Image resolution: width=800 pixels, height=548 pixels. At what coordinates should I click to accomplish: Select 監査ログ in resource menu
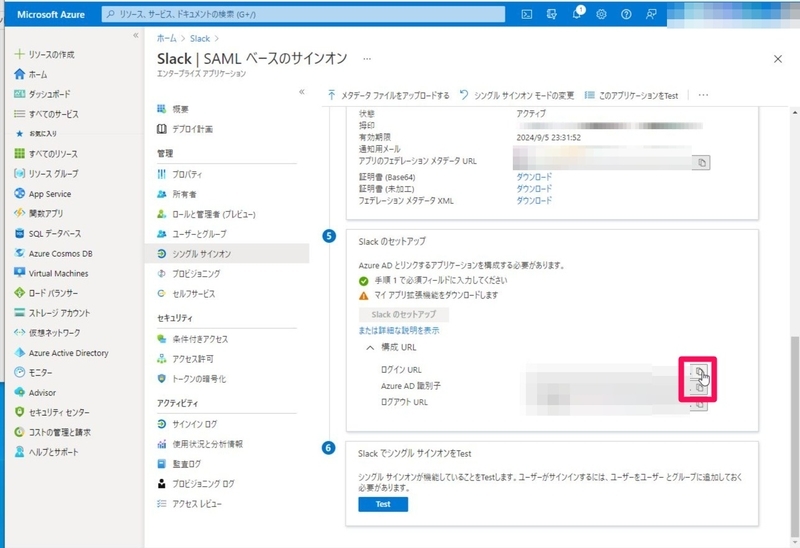point(179,464)
